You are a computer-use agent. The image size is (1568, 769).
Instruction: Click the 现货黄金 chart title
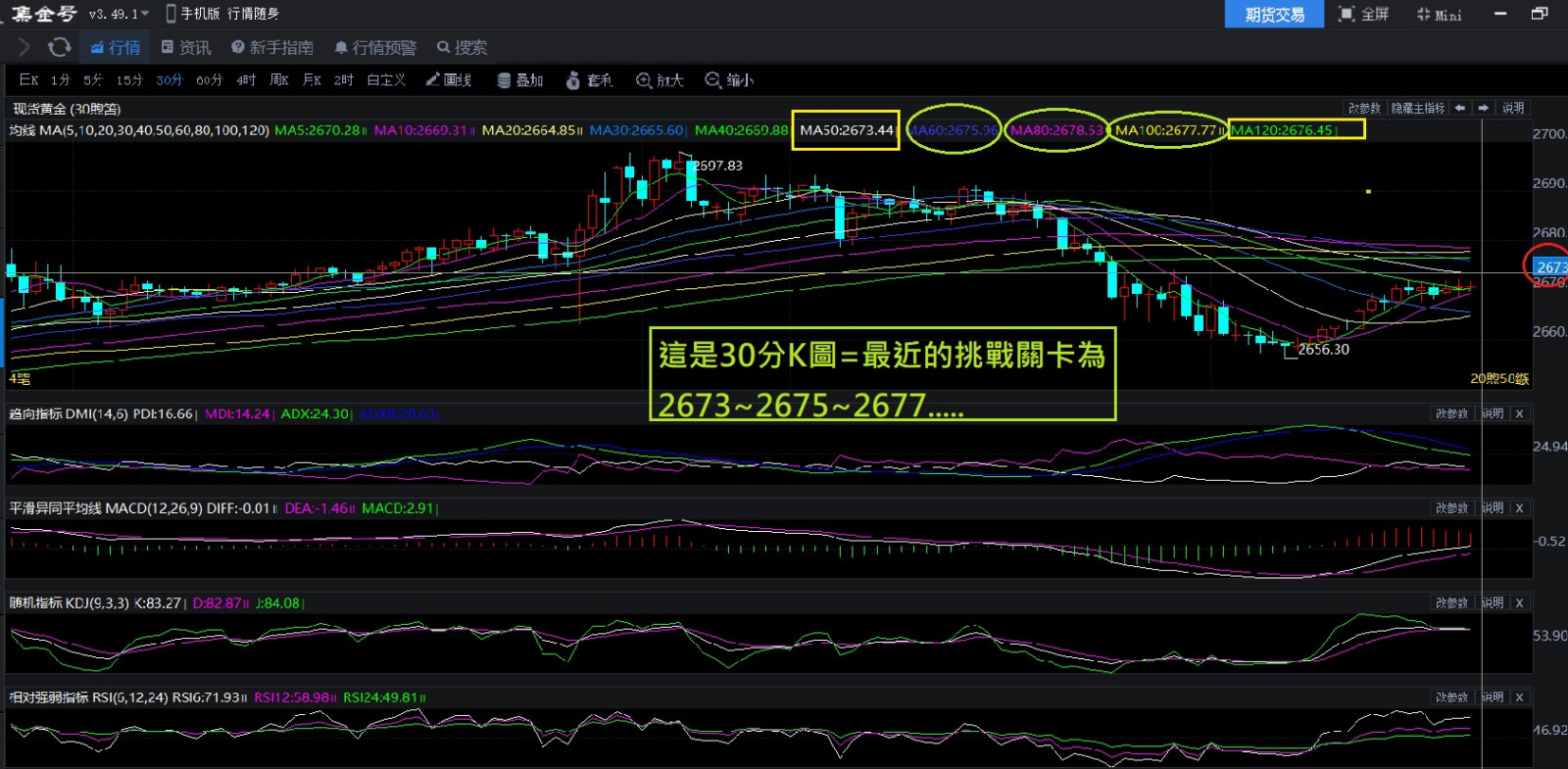pyautogui.click(x=67, y=109)
